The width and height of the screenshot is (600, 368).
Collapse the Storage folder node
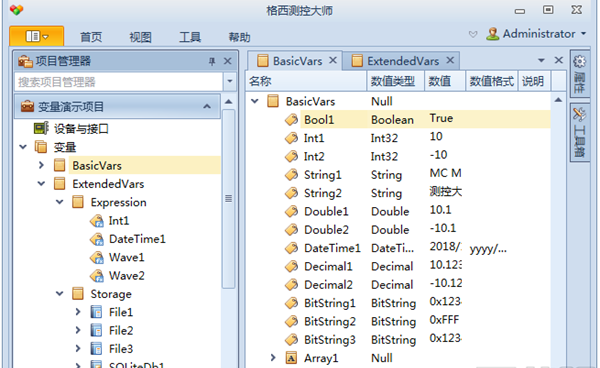coord(60,294)
